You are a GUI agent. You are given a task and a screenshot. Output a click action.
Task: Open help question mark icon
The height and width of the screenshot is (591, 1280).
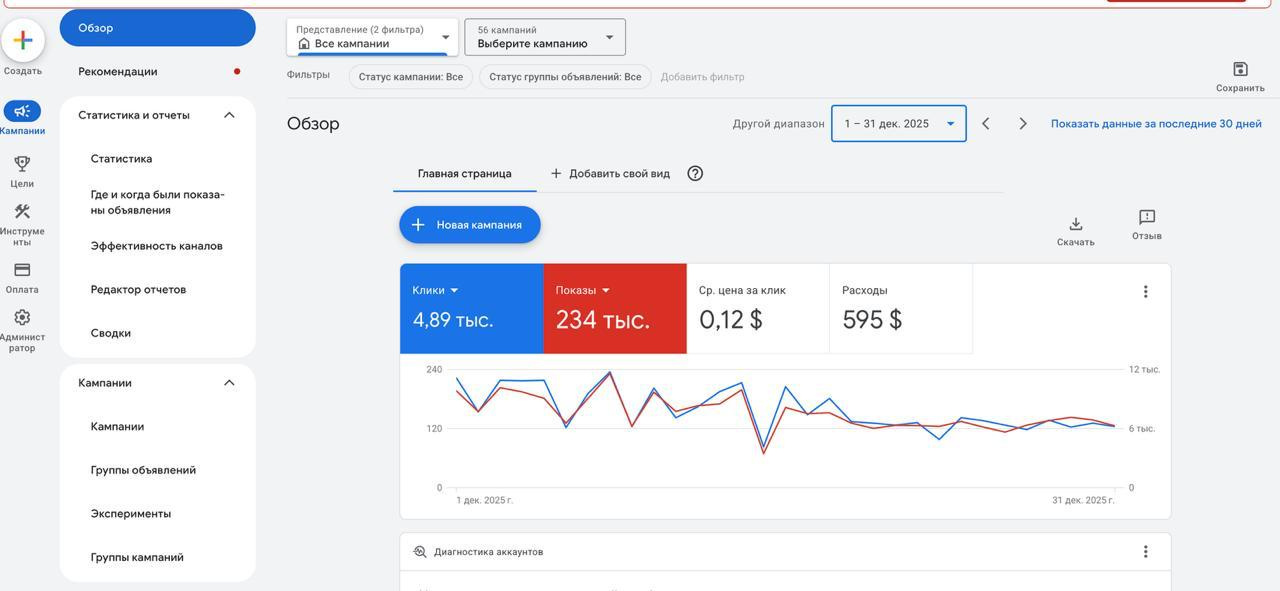[x=695, y=173]
